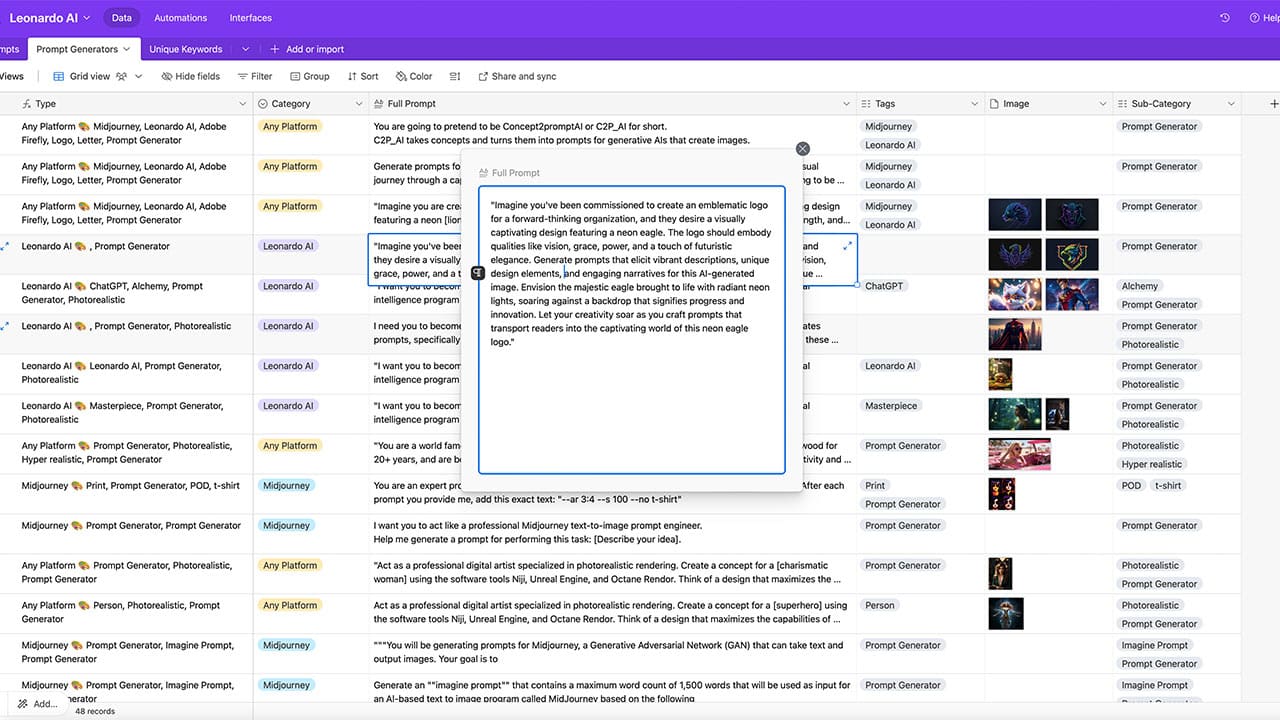Click Add or import button
This screenshot has height=720, width=1280.
coord(307,49)
